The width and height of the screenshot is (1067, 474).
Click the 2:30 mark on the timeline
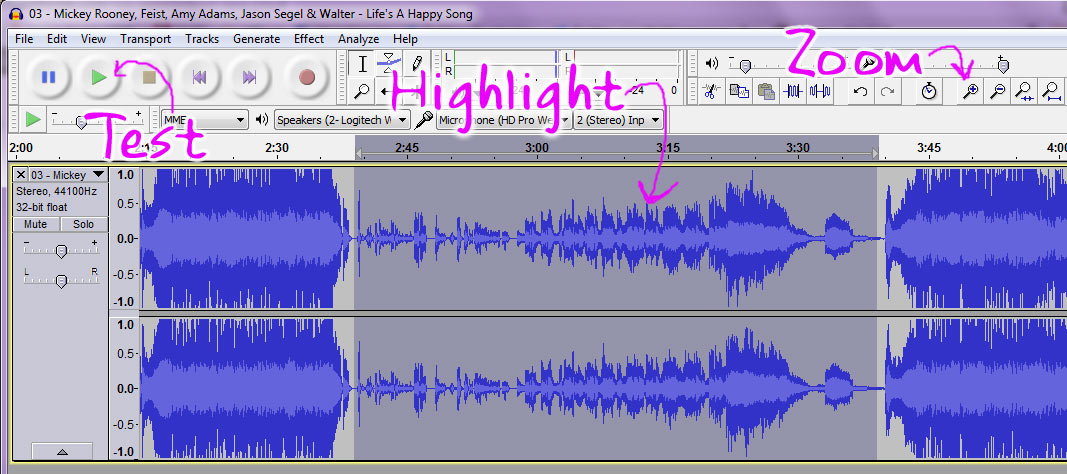[x=277, y=148]
